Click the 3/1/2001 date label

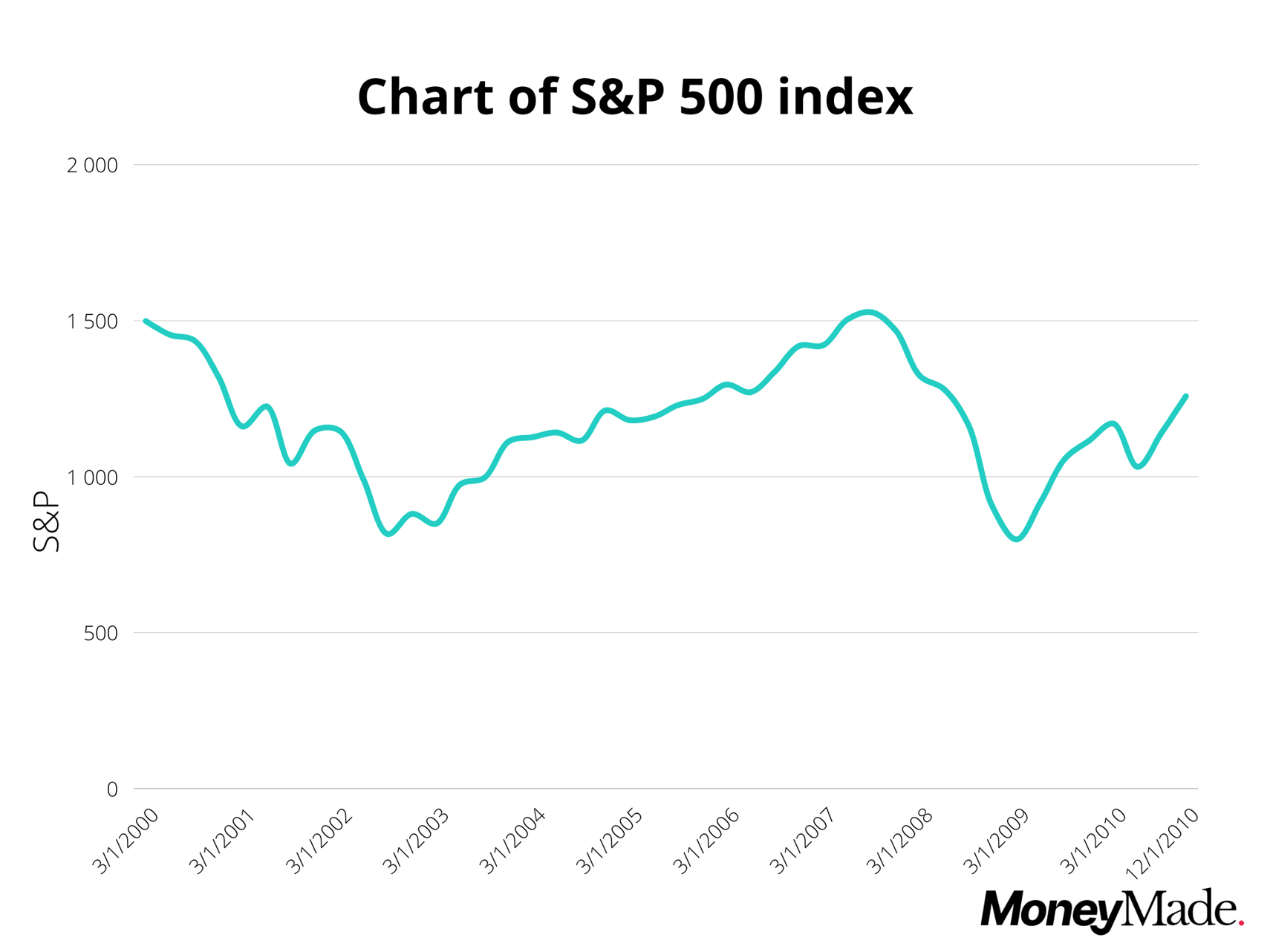pyautogui.click(x=222, y=841)
